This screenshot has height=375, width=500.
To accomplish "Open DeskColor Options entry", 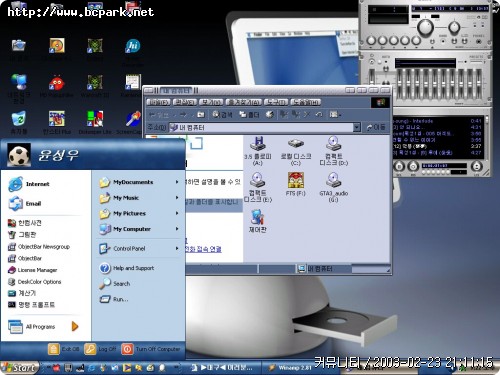I will 35,282.
